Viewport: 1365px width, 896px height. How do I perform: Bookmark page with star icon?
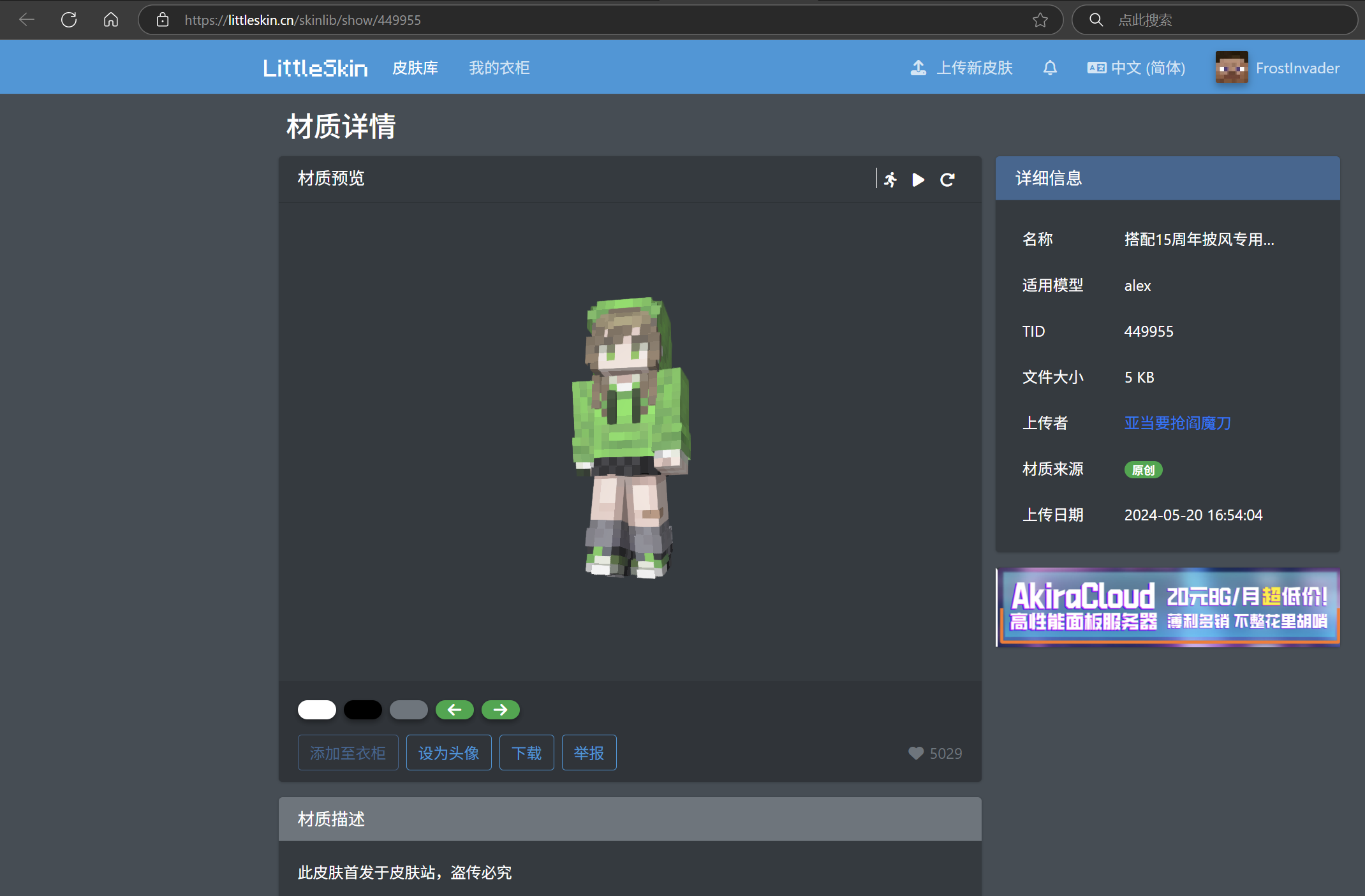click(x=1040, y=20)
